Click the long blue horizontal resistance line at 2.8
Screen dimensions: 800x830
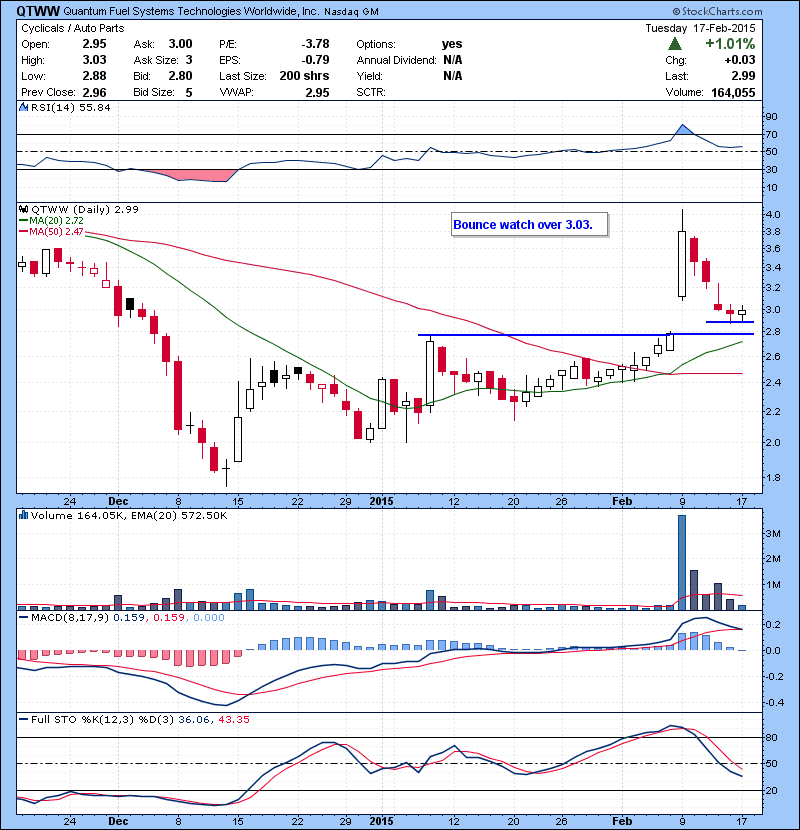click(x=586, y=335)
